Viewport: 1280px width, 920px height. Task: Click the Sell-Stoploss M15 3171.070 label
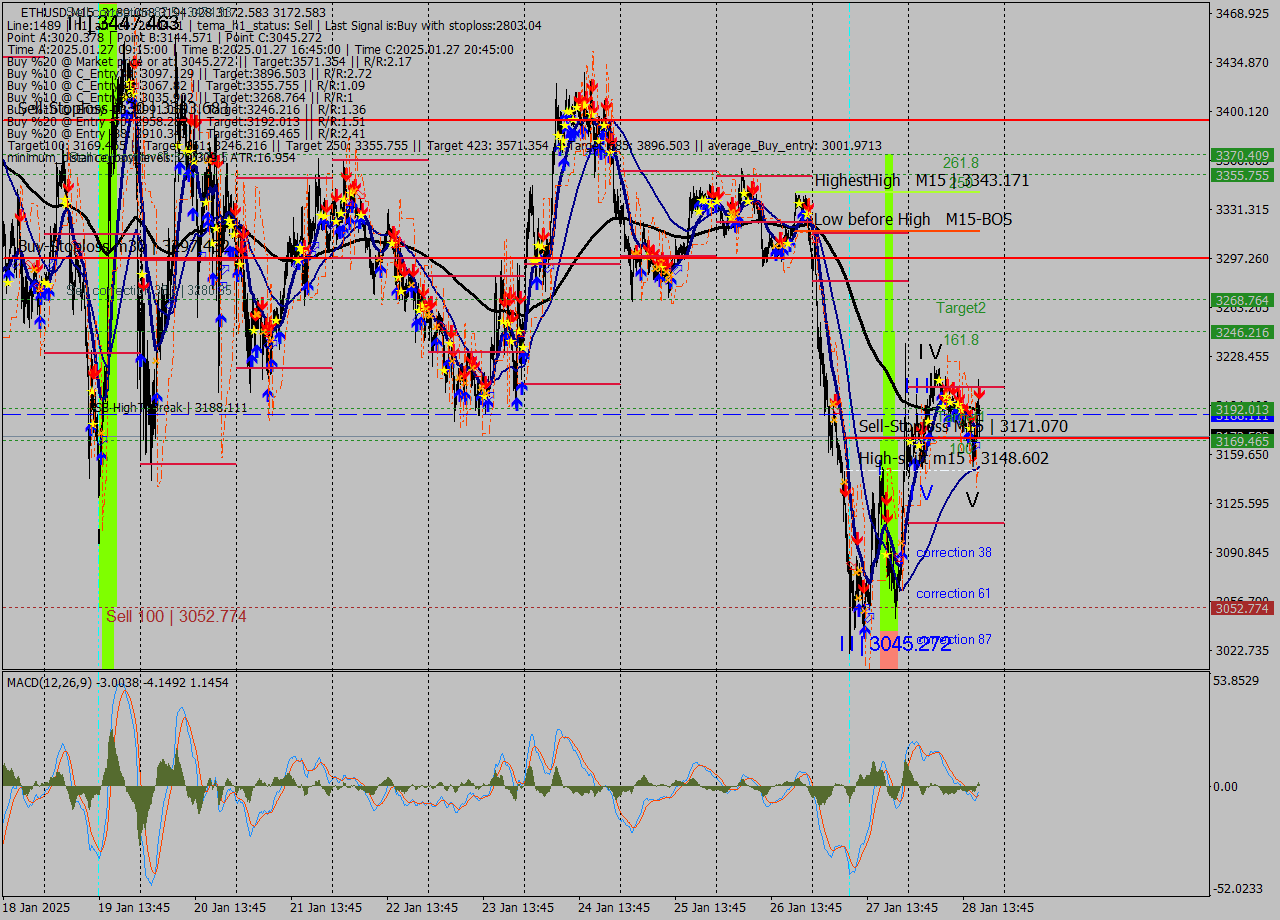pos(963,427)
